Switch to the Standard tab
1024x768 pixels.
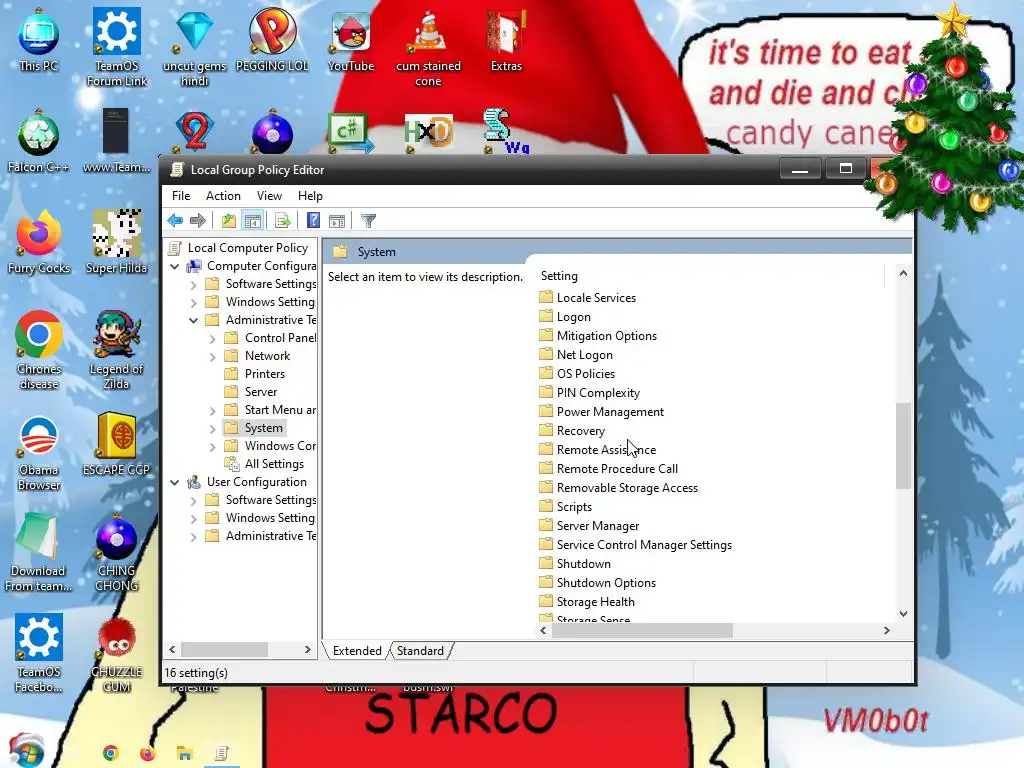420,650
